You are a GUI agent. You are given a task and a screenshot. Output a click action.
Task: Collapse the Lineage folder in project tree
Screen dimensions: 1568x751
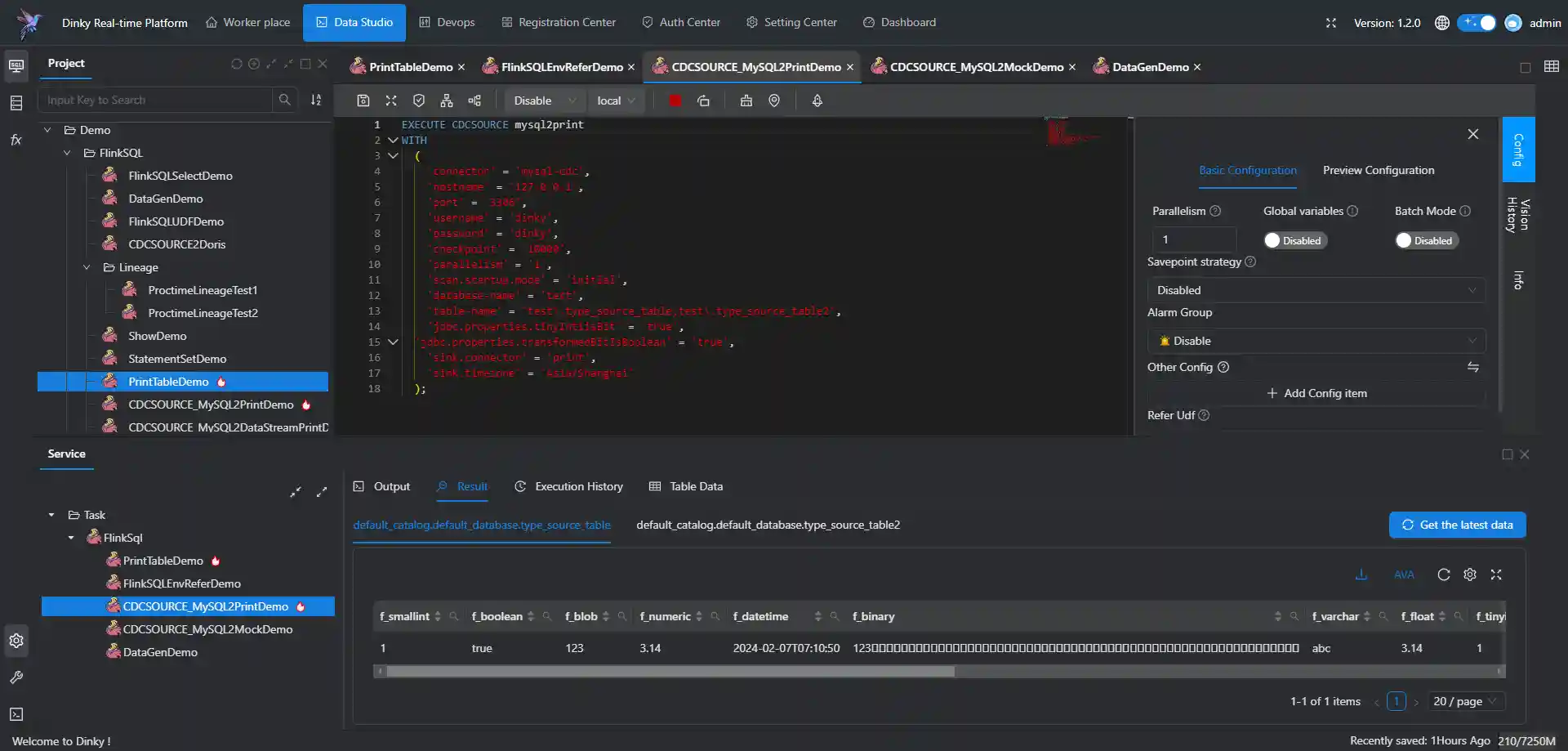point(87,266)
